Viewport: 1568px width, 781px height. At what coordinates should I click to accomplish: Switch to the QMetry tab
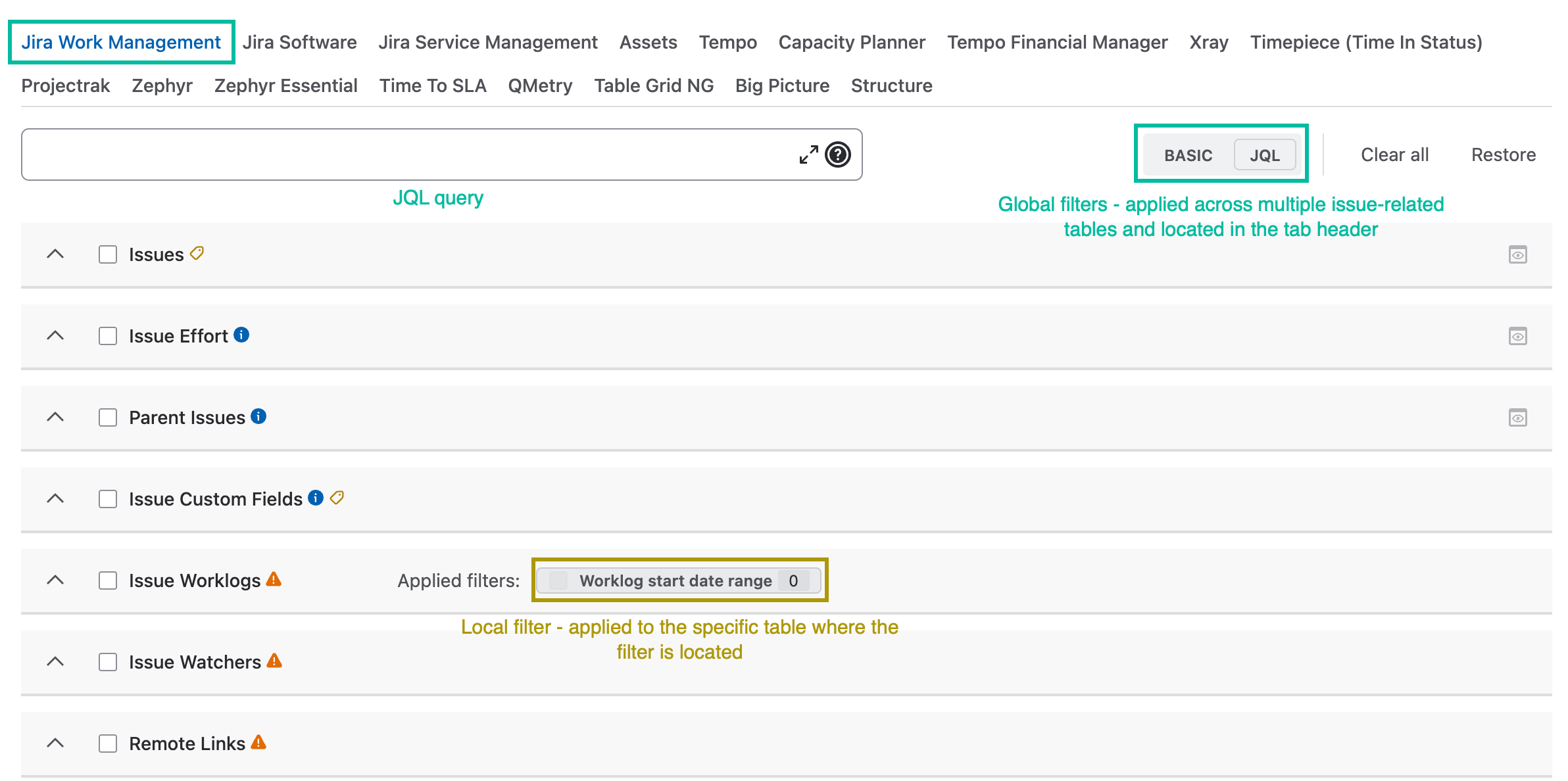pos(540,85)
